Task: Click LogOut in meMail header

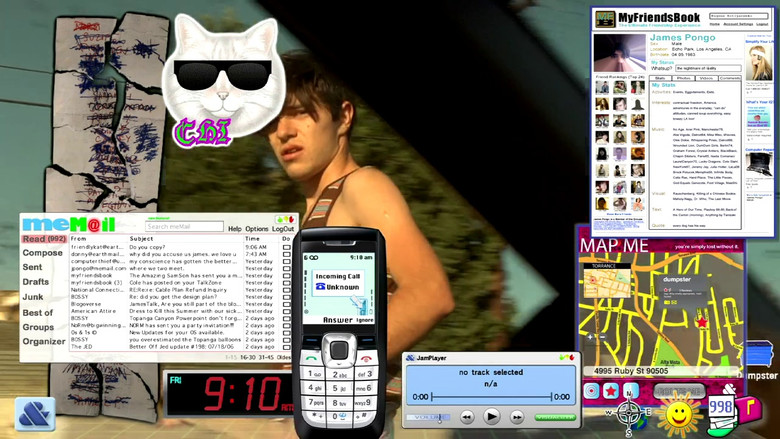Action: pos(283,229)
